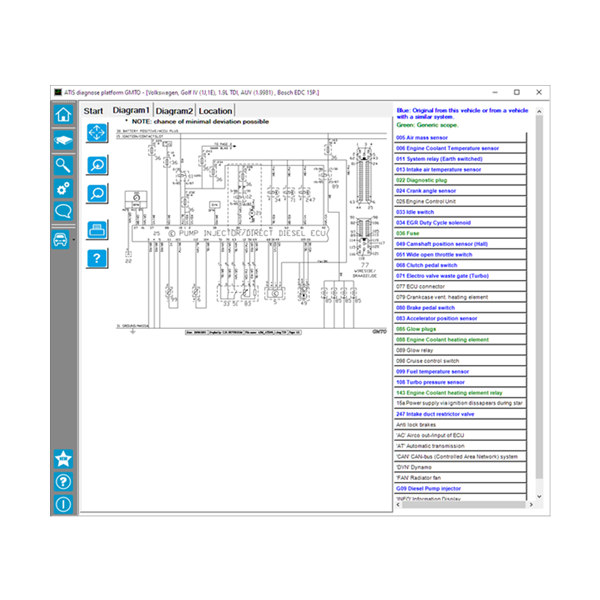Screen dimensions: 600x600
Task: Click 'CAN' CAN-bus system row
Action: click(x=460, y=457)
